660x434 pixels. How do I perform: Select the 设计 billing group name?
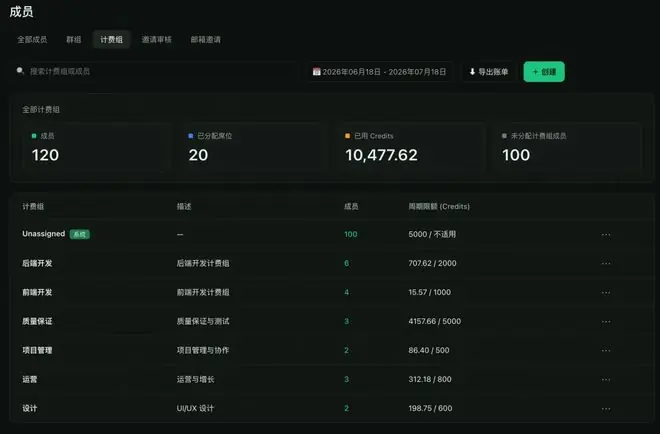[29, 408]
